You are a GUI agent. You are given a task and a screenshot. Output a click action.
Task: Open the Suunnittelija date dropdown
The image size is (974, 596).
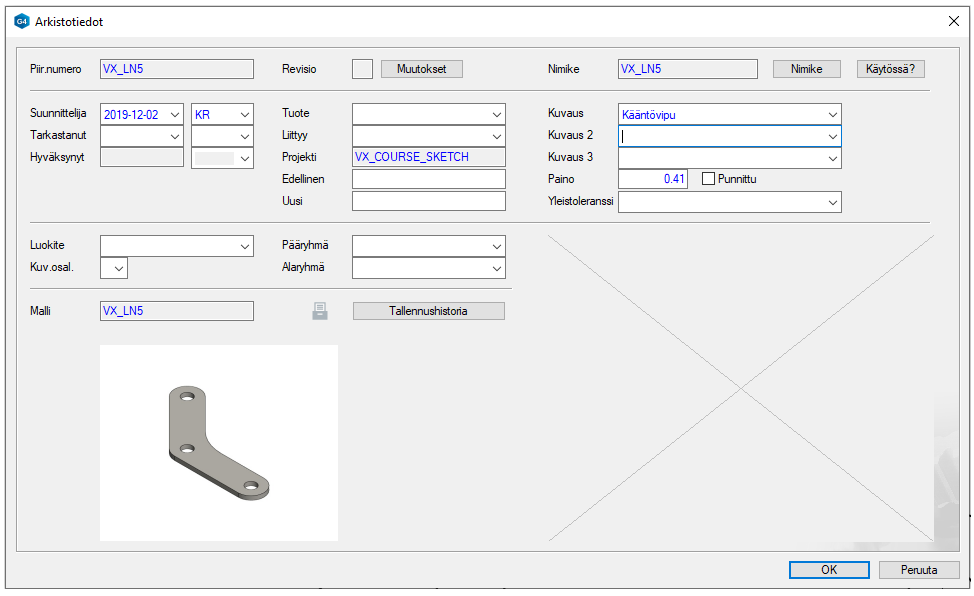(x=175, y=115)
